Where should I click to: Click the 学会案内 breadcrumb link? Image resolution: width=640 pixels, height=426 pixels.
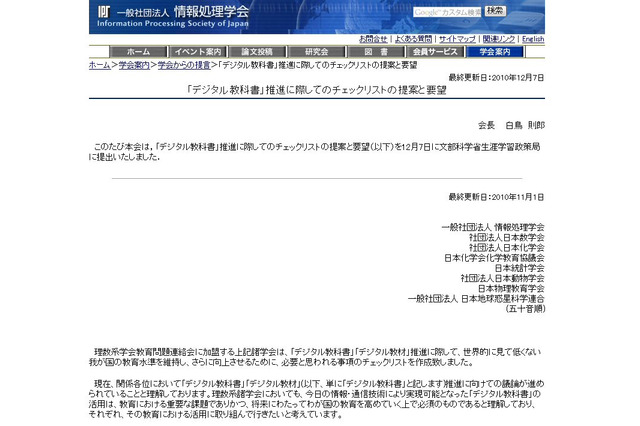click(133, 64)
